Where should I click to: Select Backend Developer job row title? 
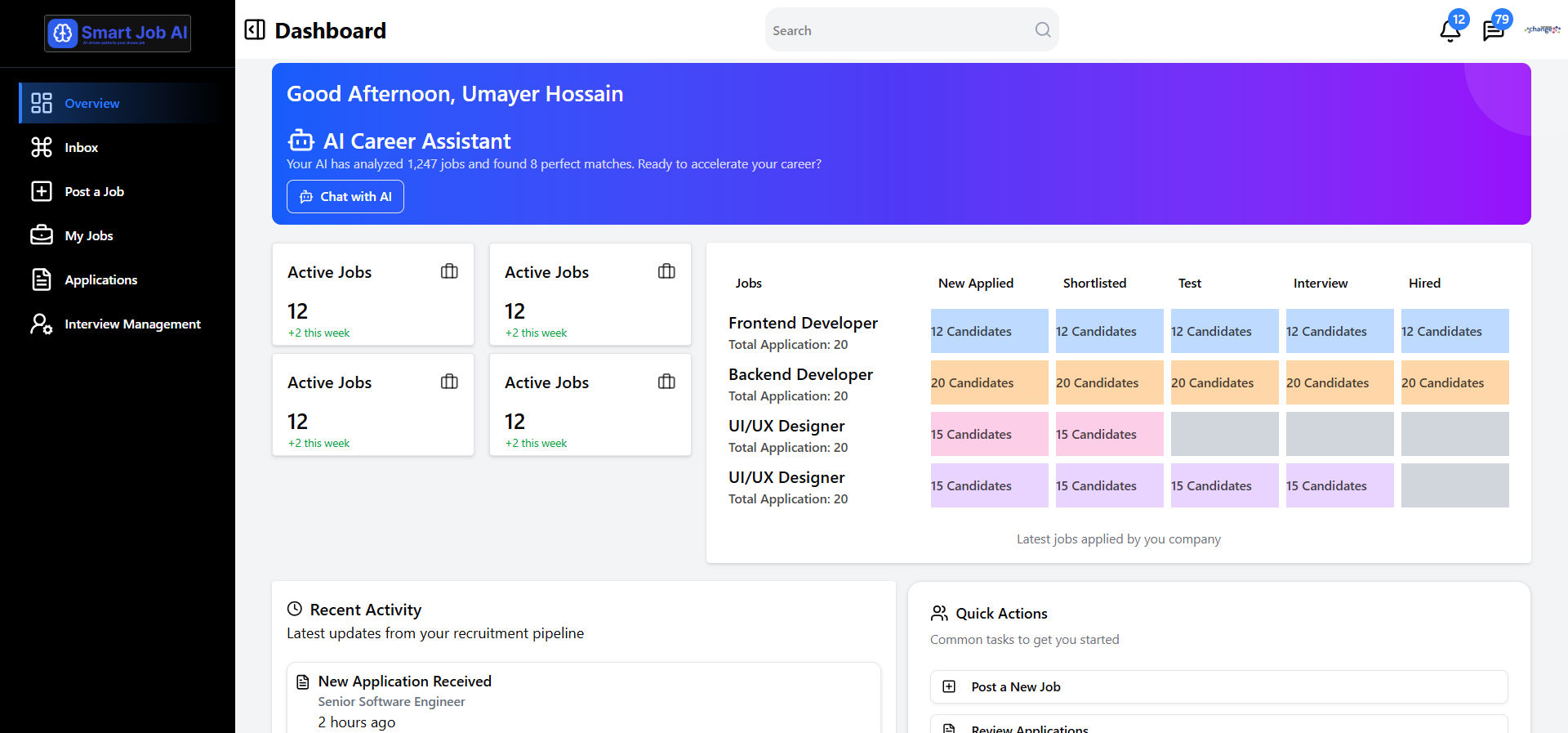point(800,374)
